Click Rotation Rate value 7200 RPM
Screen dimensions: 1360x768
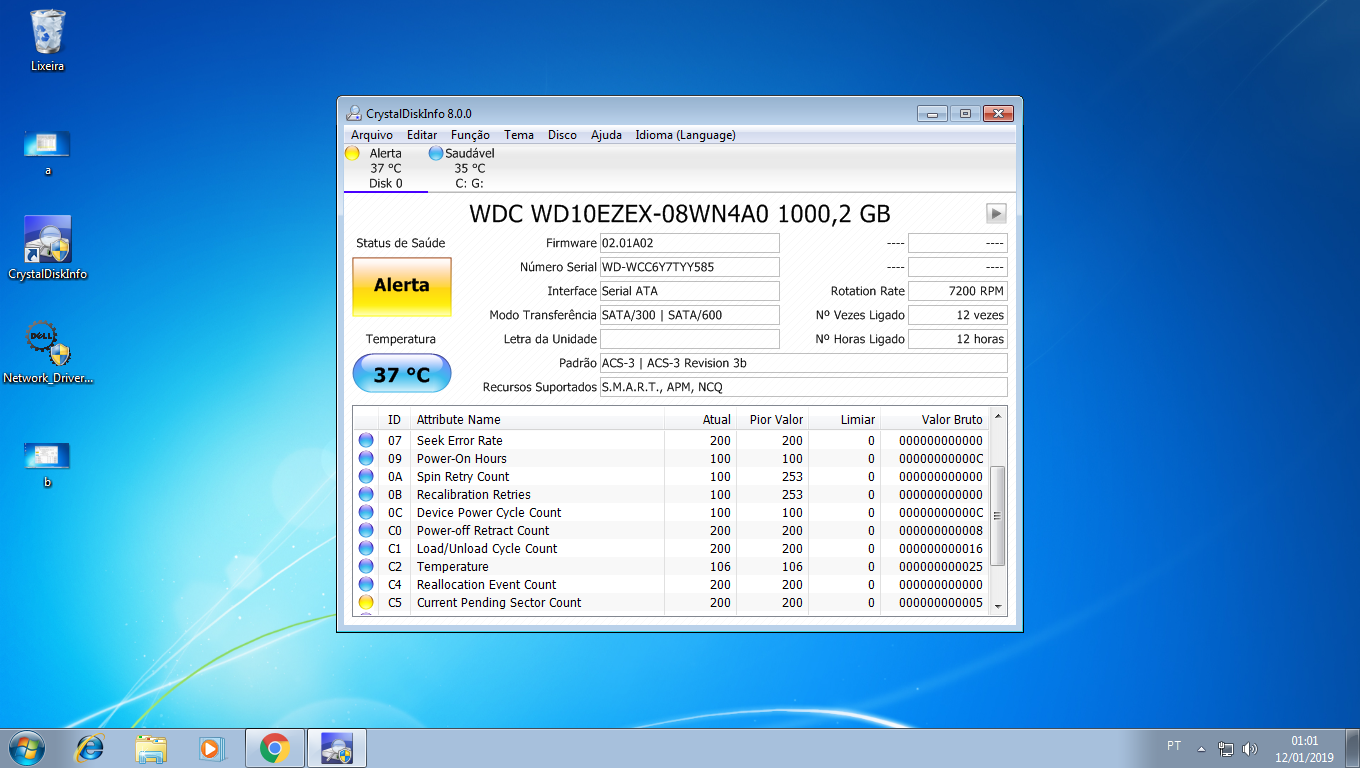(957, 291)
